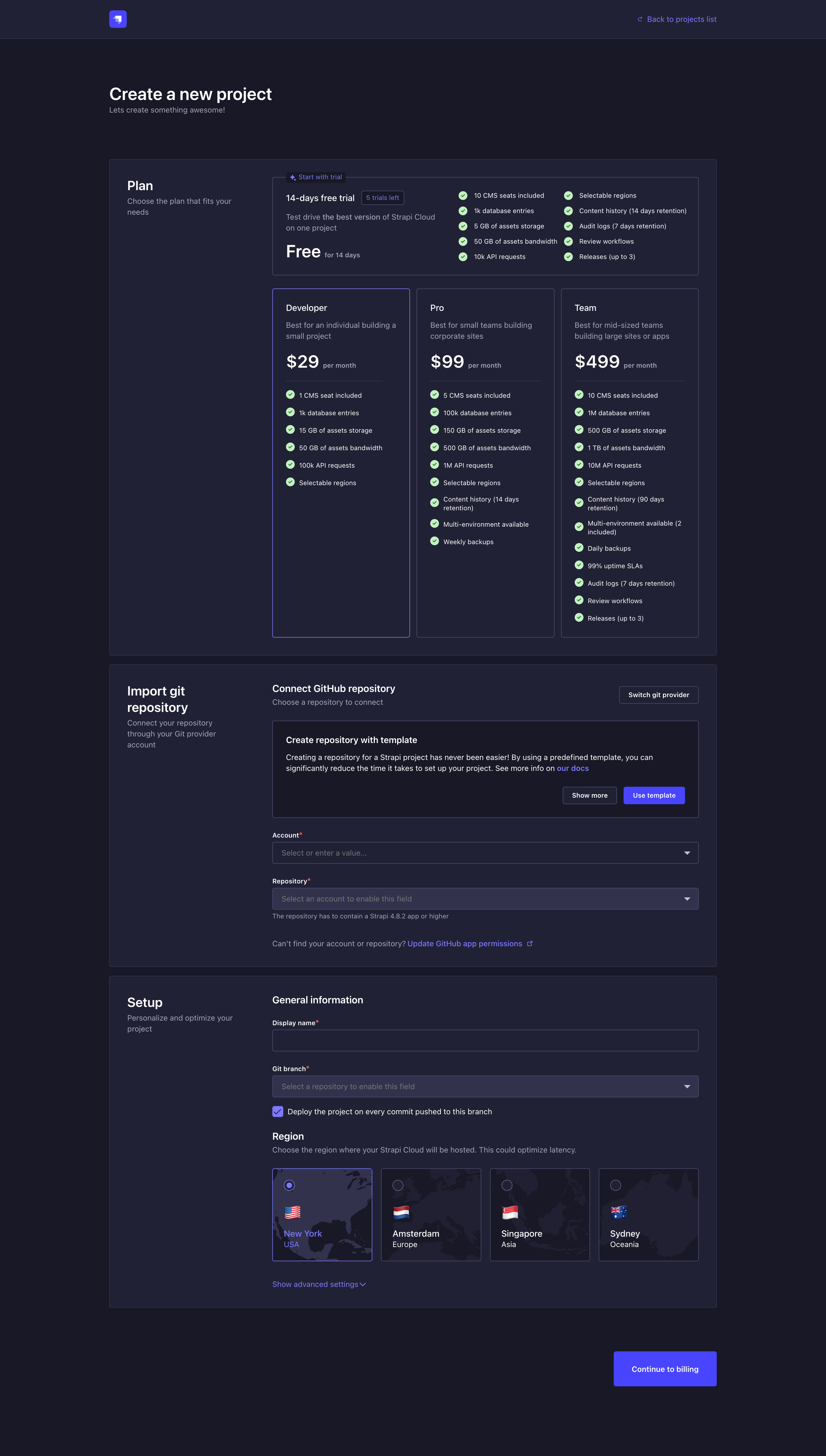This screenshot has height=1456, width=826.
Task: Click the Connect GitHub repository heading
Action: click(x=334, y=689)
